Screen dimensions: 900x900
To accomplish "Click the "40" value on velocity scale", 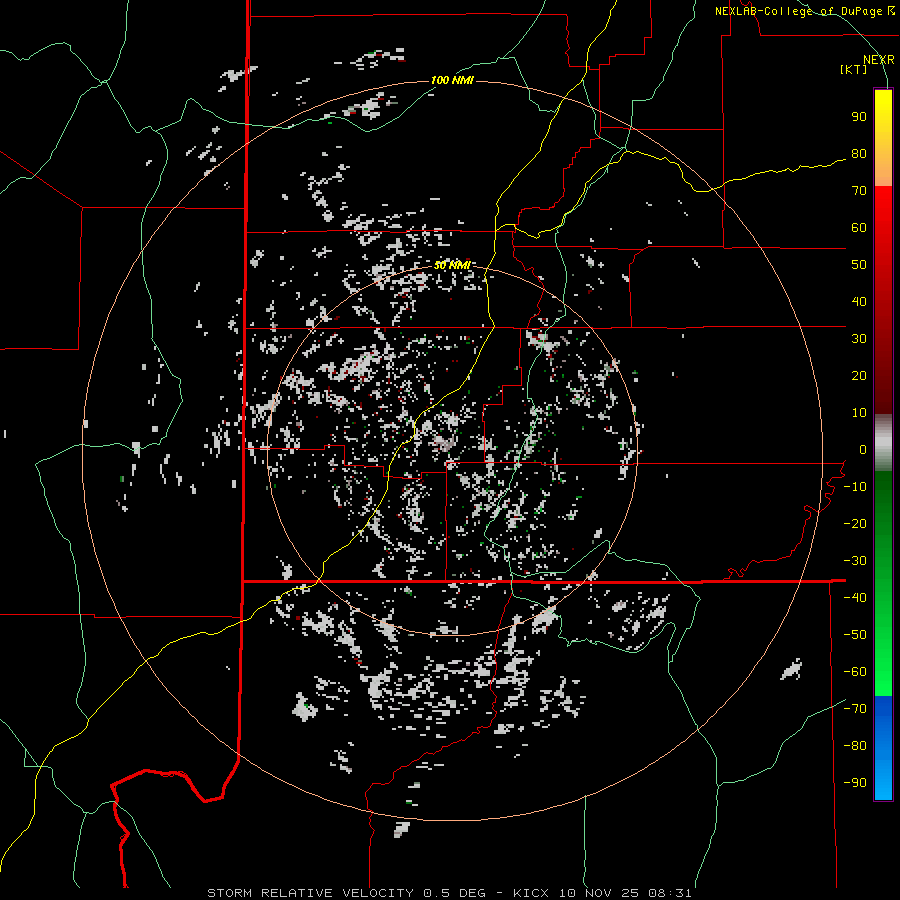I will (859, 302).
